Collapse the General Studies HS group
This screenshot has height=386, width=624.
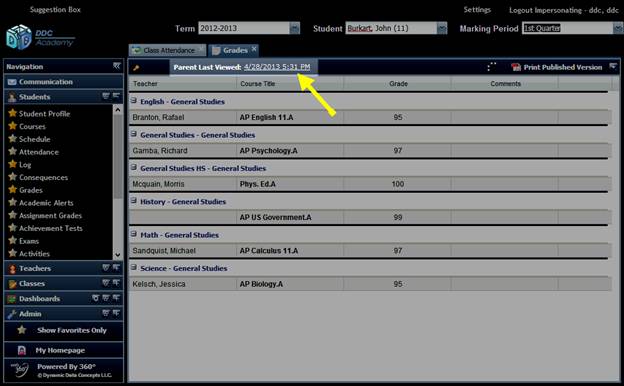click(x=134, y=168)
